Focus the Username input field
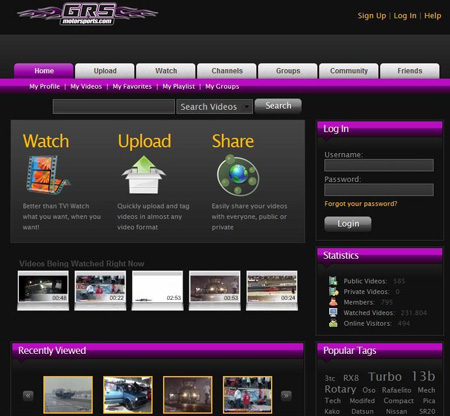 [x=379, y=165]
